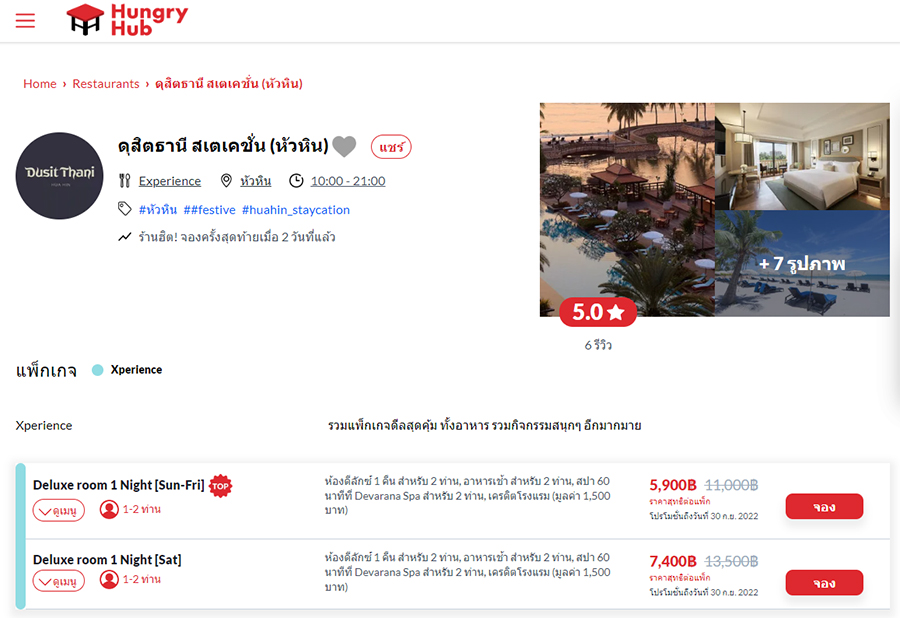900x618 pixels.
Task: Go to Home in the breadcrumb
Action: point(40,84)
